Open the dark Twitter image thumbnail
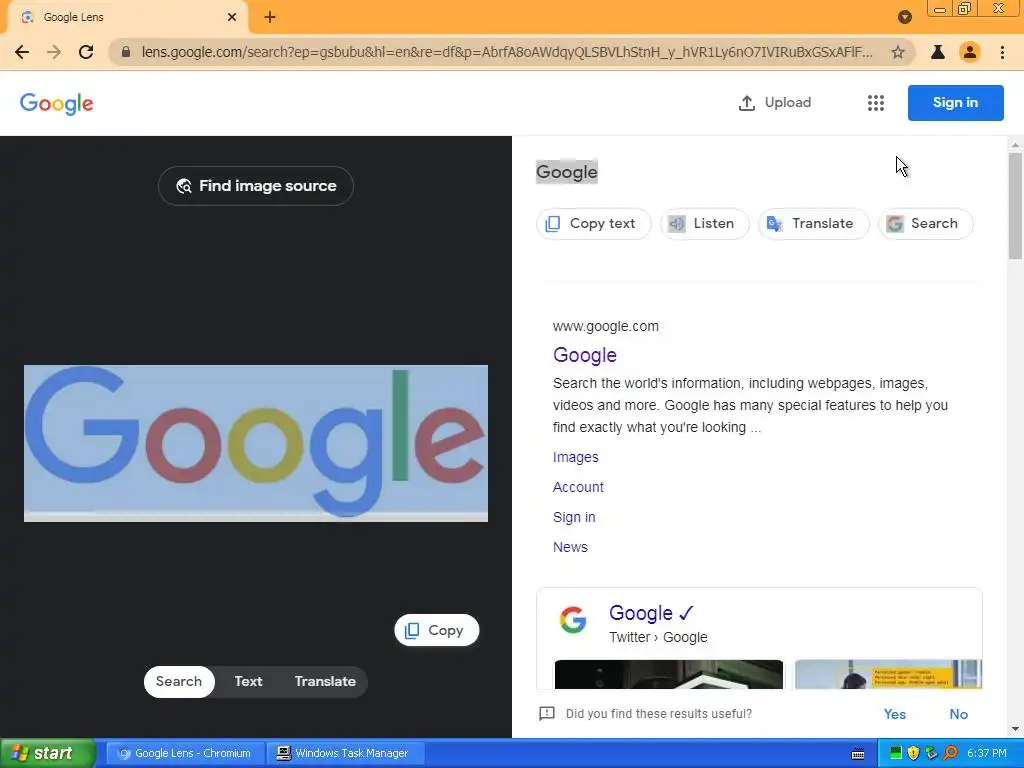 pyautogui.click(x=668, y=674)
